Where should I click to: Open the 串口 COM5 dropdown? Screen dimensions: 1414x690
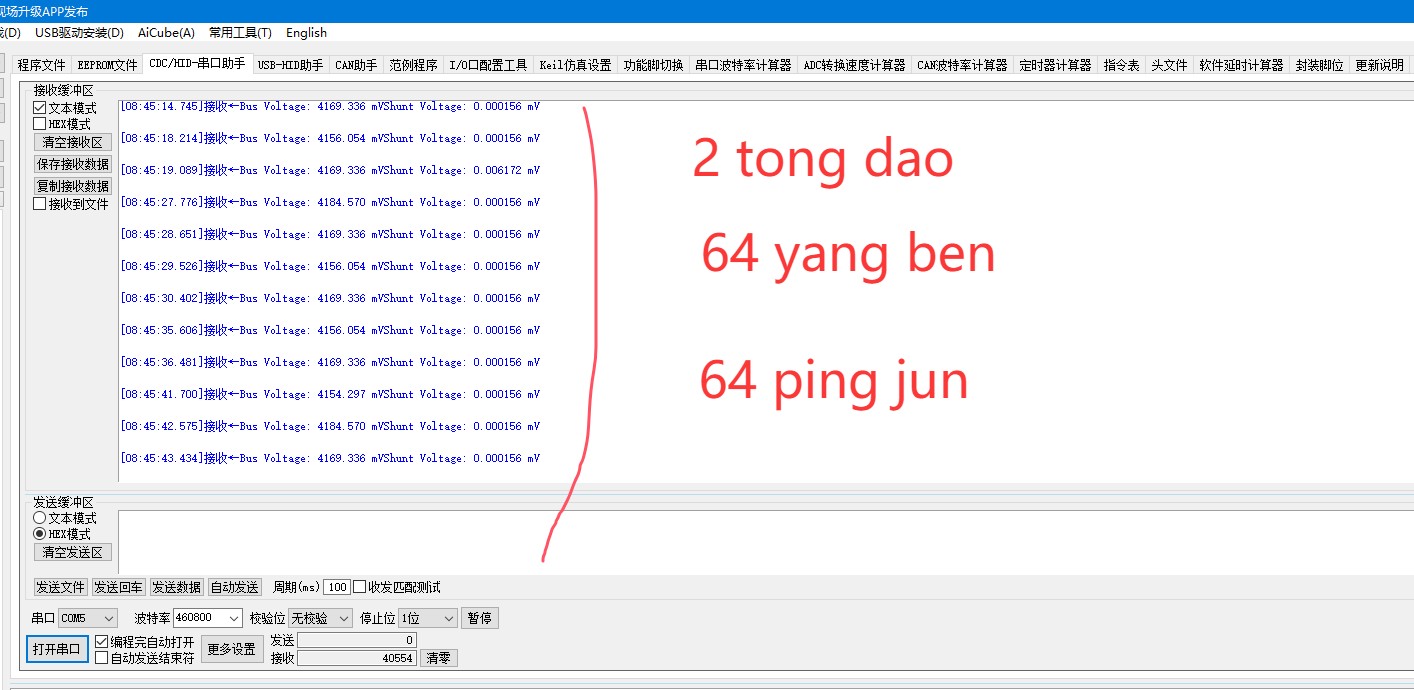pos(87,619)
